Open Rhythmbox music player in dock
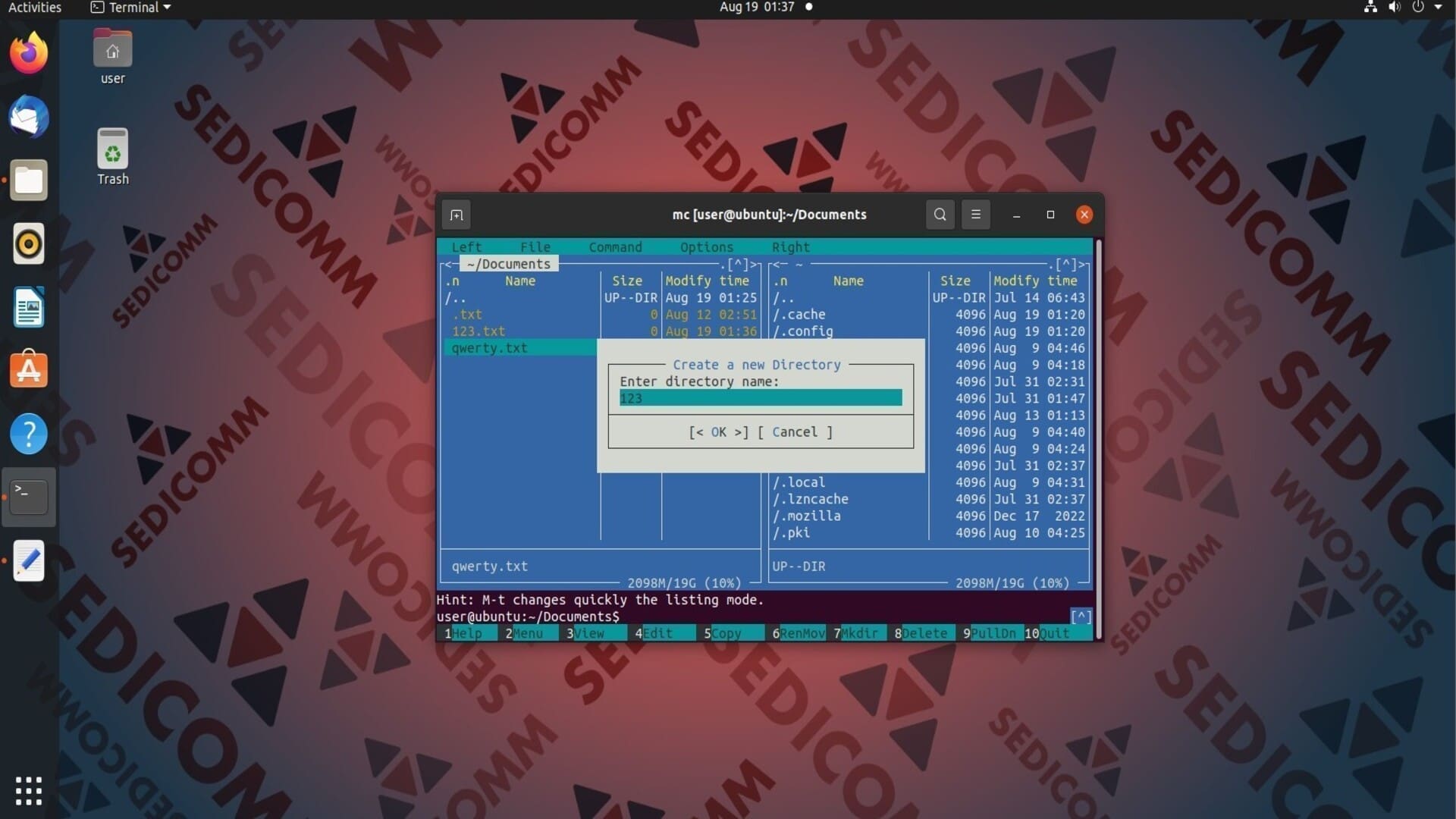 click(x=29, y=244)
